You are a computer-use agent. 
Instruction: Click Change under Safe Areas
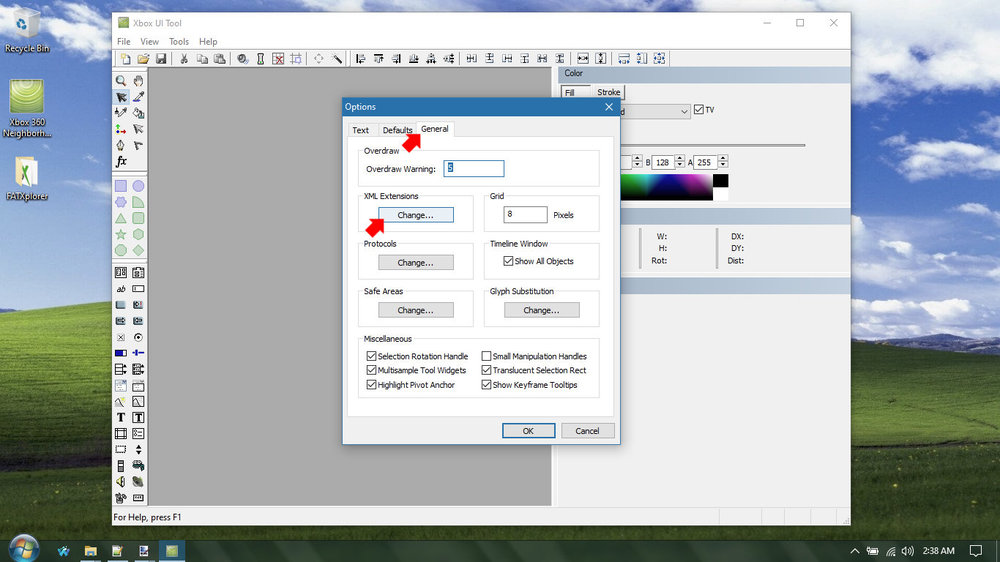(416, 310)
